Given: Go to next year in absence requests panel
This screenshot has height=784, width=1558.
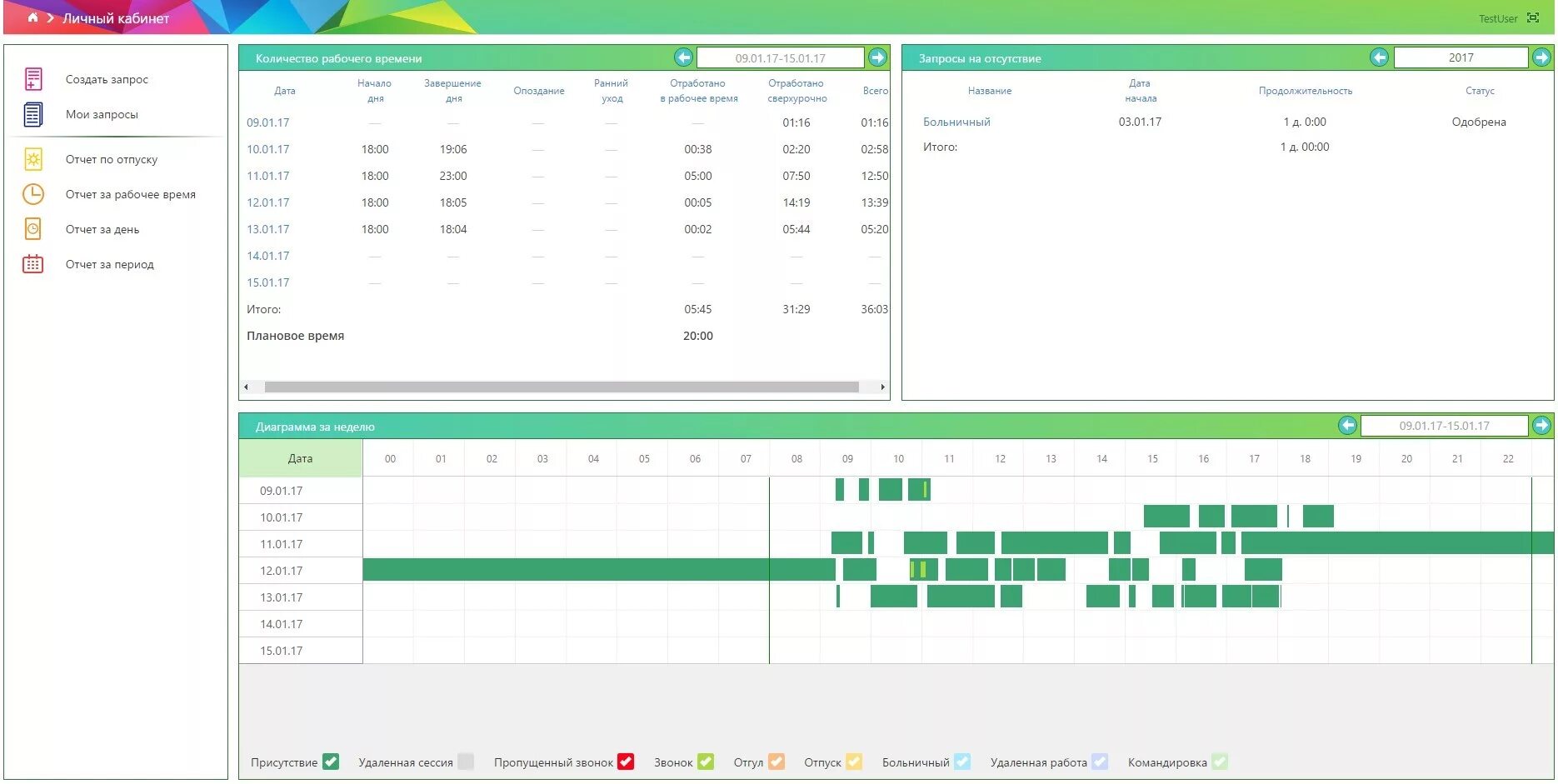Looking at the screenshot, I should click(x=1542, y=57).
